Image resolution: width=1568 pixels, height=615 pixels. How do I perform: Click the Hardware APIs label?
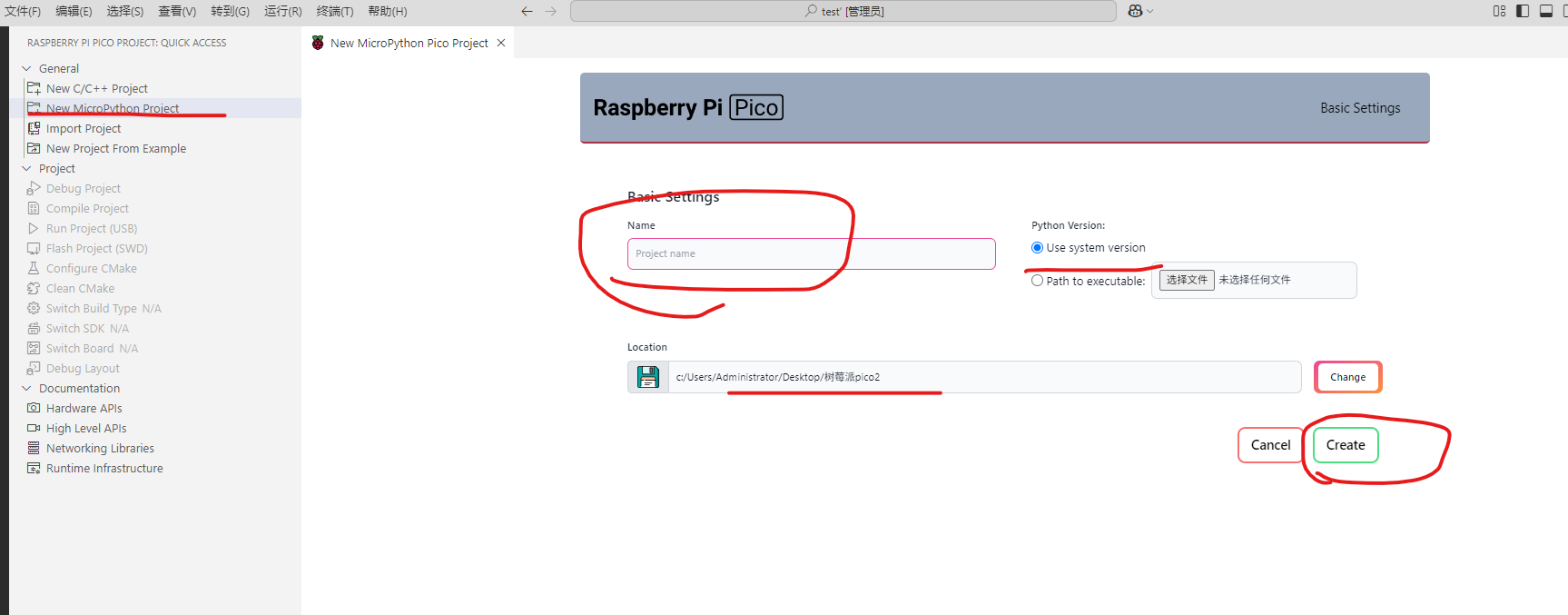[x=84, y=408]
